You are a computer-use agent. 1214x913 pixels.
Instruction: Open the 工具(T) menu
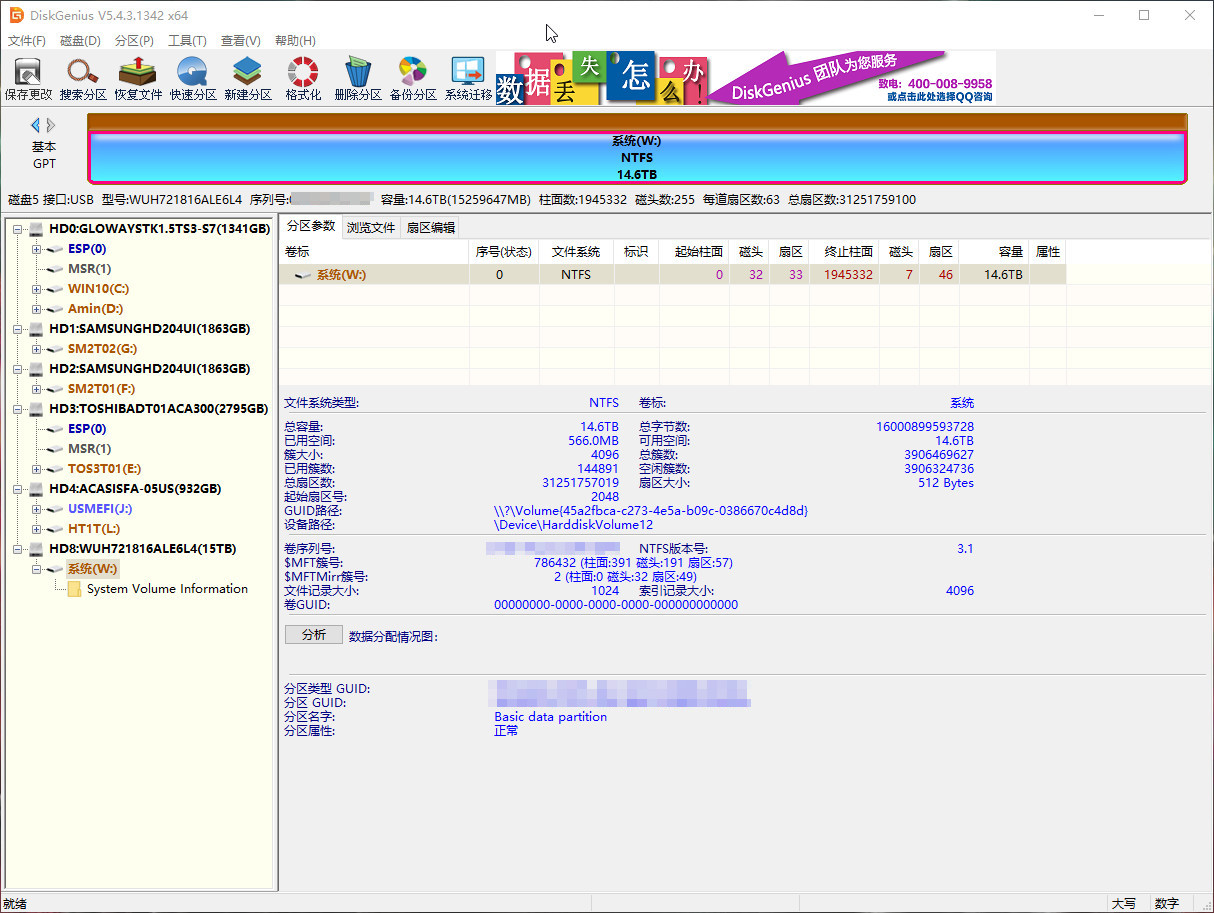[187, 41]
